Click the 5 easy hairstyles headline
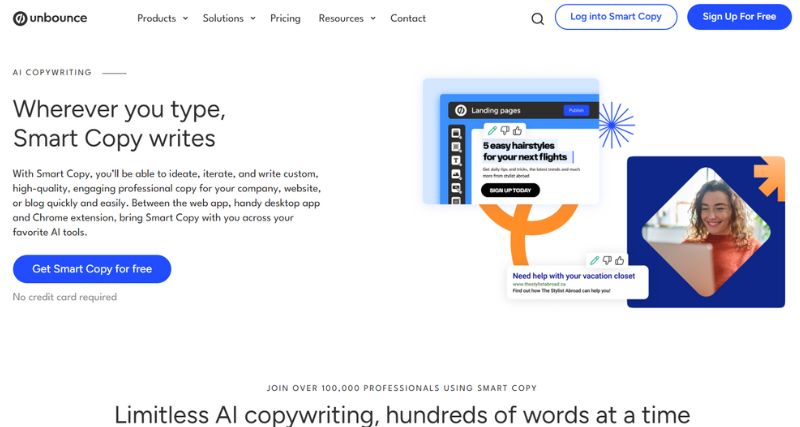800x427 pixels. (x=525, y=152)
